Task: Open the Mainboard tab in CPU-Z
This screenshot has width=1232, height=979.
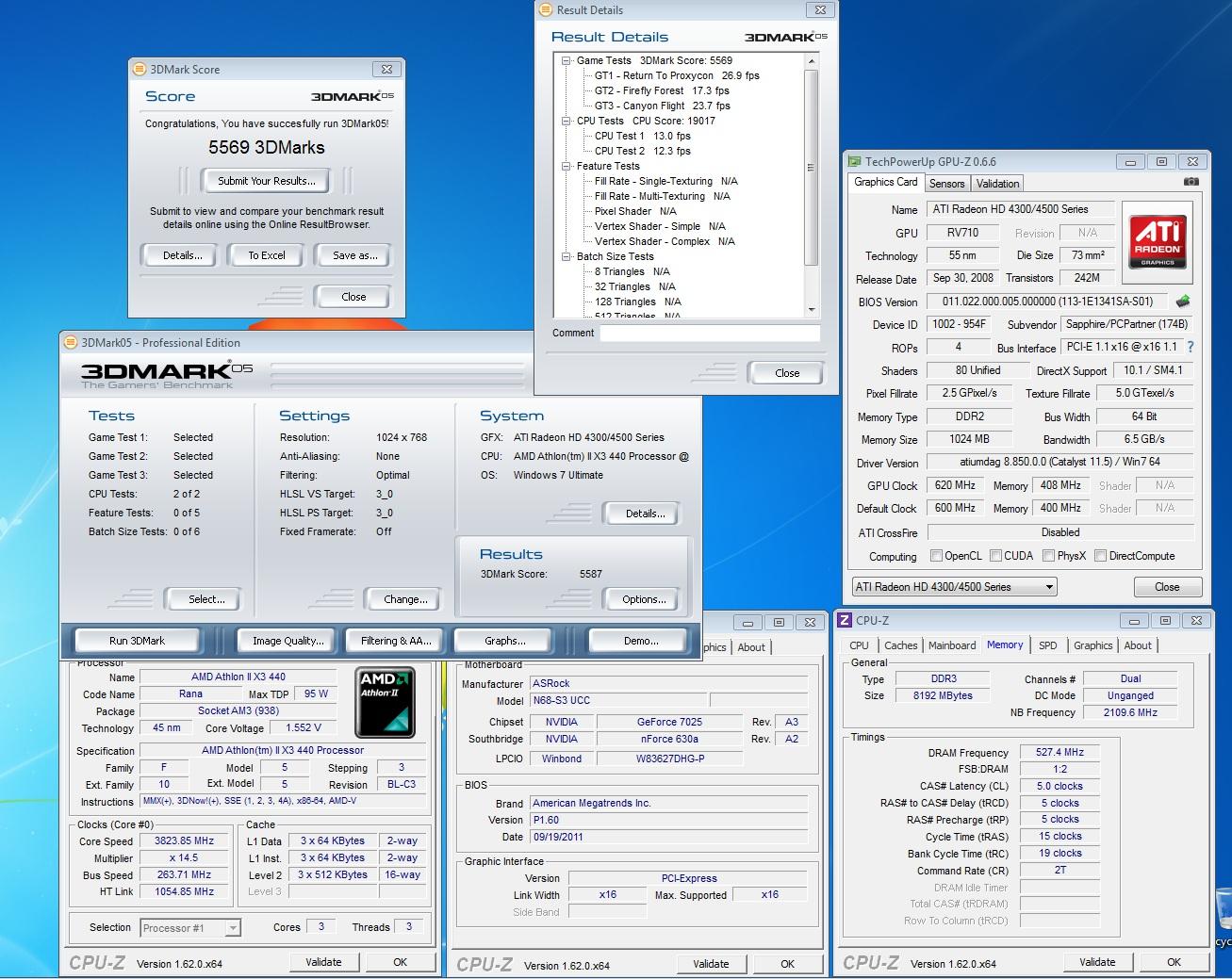Action: point(952,645)
